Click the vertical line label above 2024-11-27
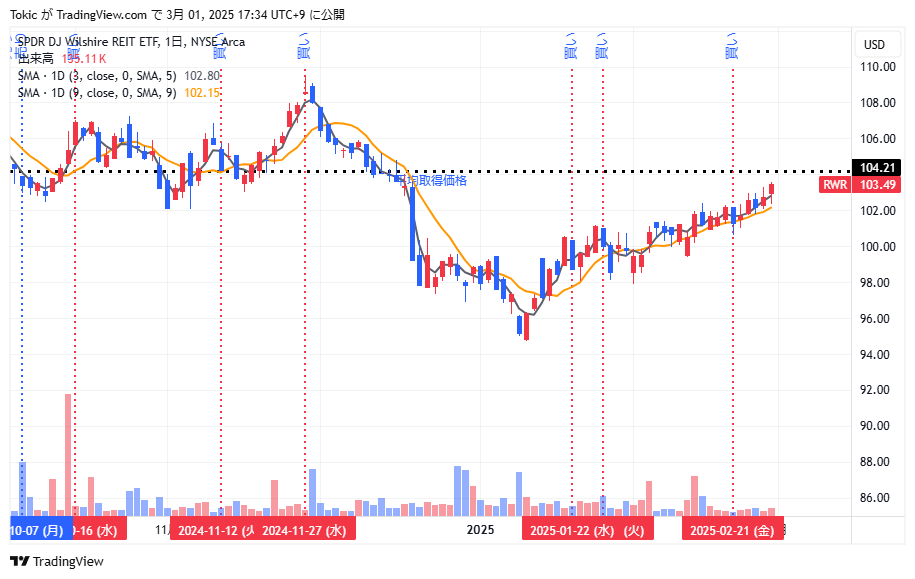Screen dimensions: 915x579 pyautogui.click(x=303, y=46)
